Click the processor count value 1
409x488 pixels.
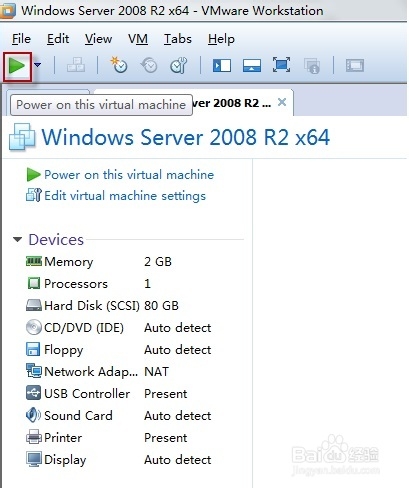point(147,284)
